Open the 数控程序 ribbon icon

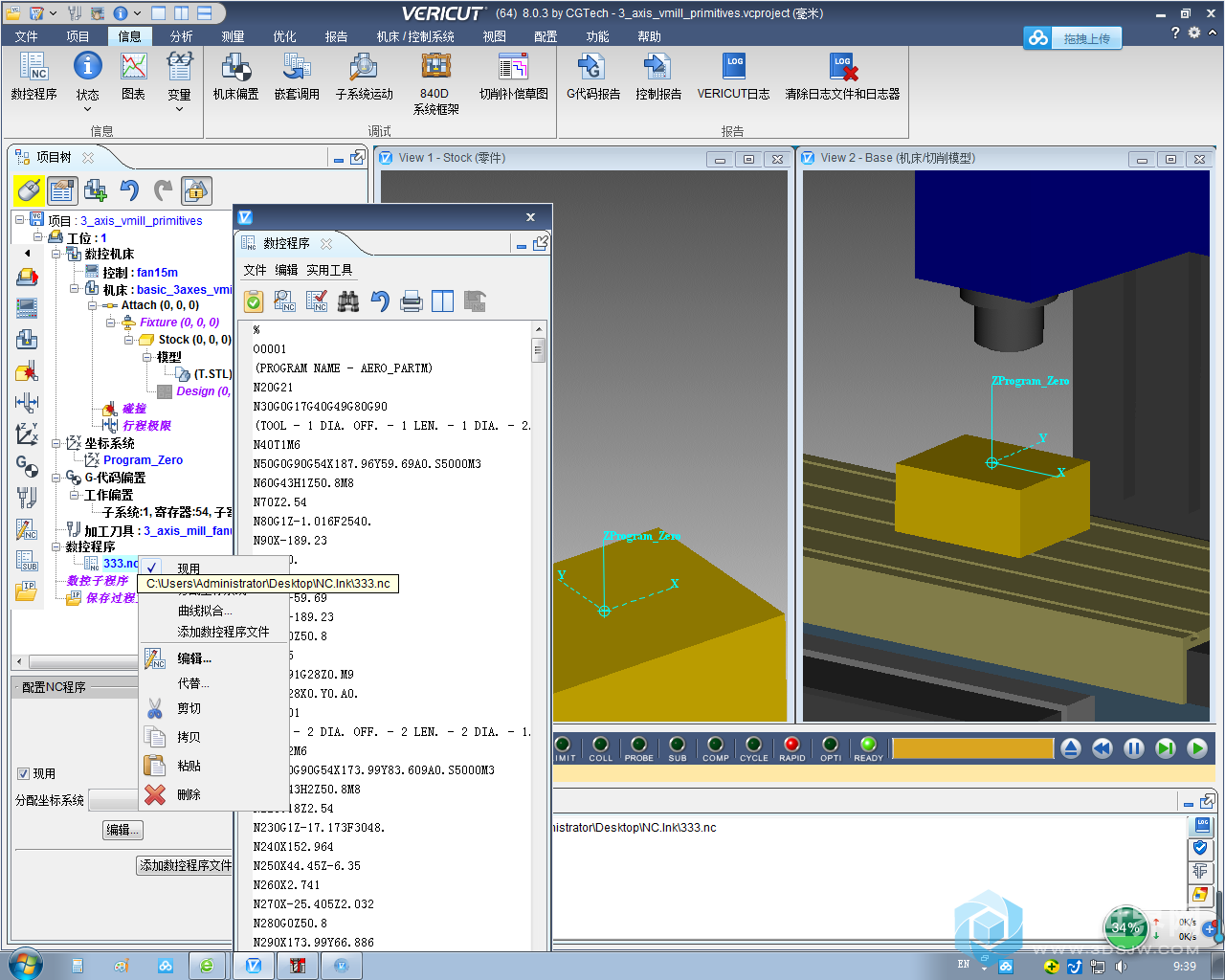pos(34,76)
